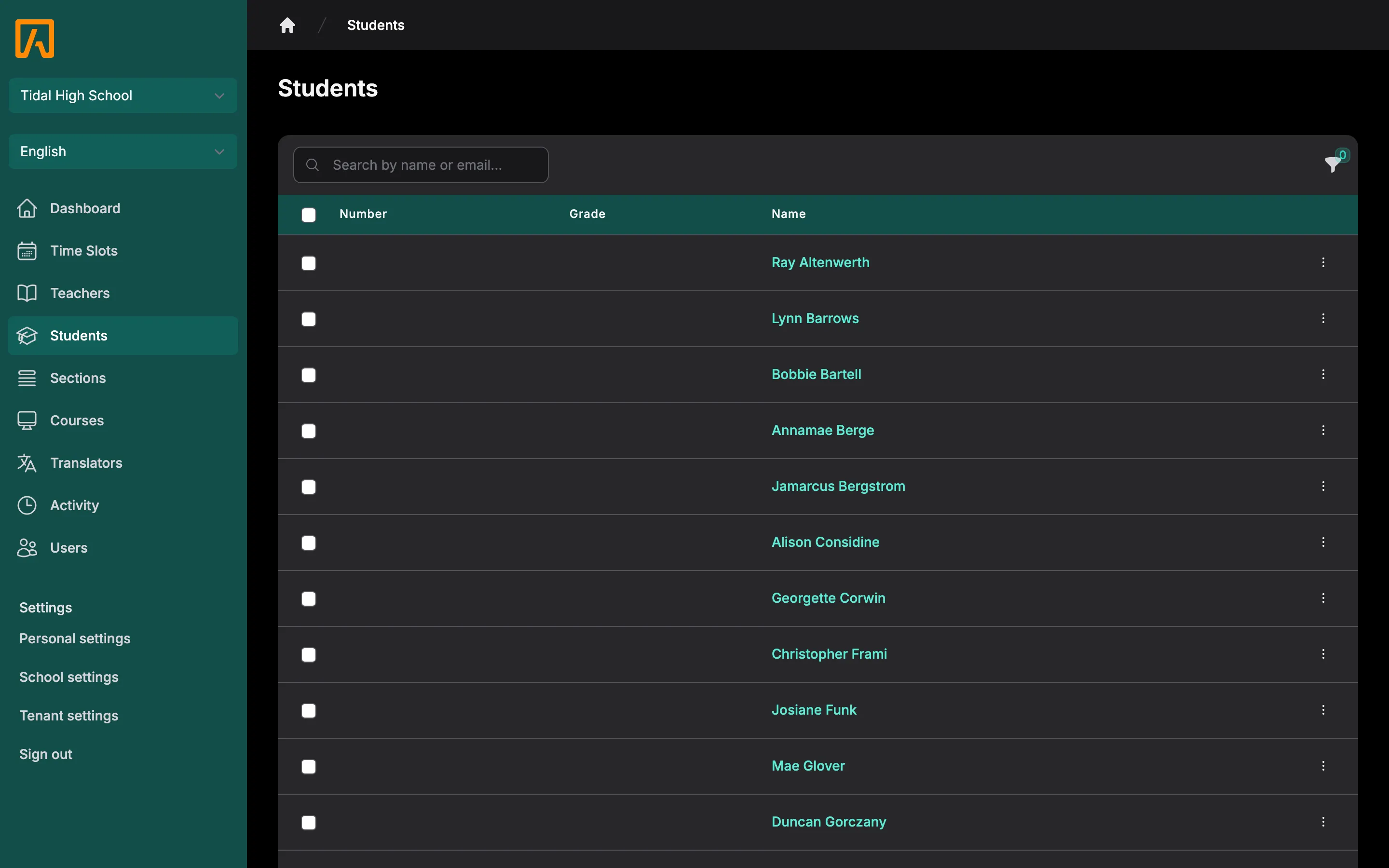Check the Ray Altenwerth row checkbox

pyautogui.click(x=308, y=263)
